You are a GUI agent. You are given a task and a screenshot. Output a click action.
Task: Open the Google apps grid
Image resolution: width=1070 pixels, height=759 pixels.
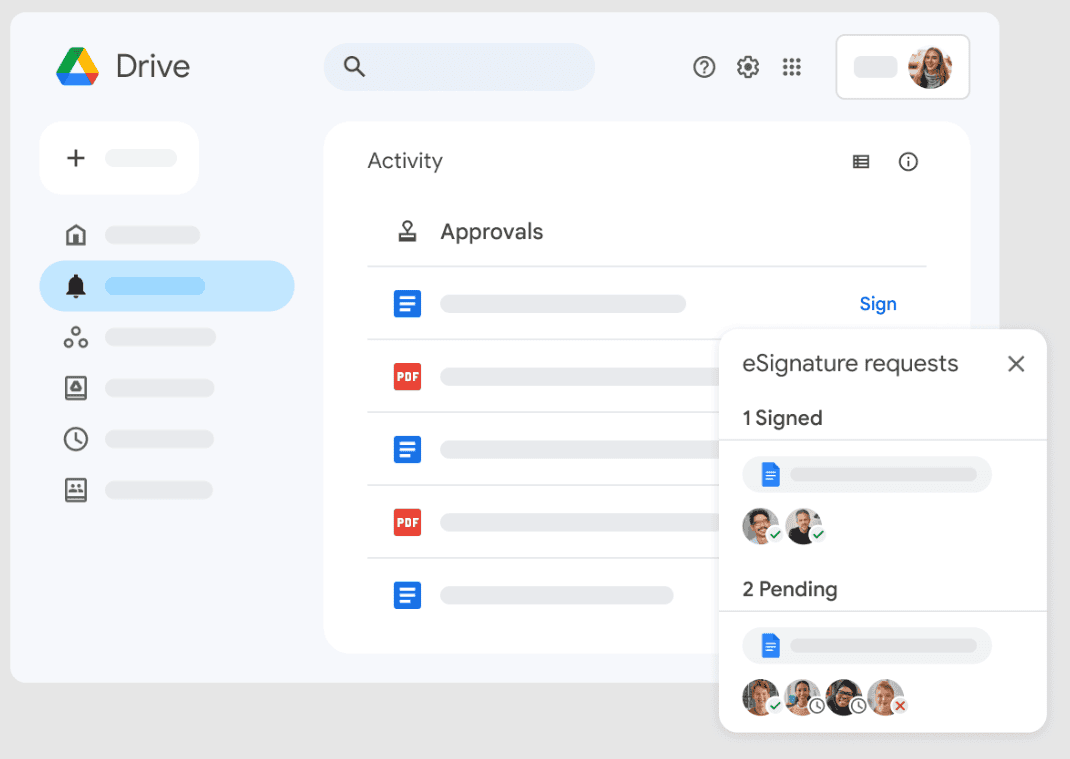tap(792, 67)
